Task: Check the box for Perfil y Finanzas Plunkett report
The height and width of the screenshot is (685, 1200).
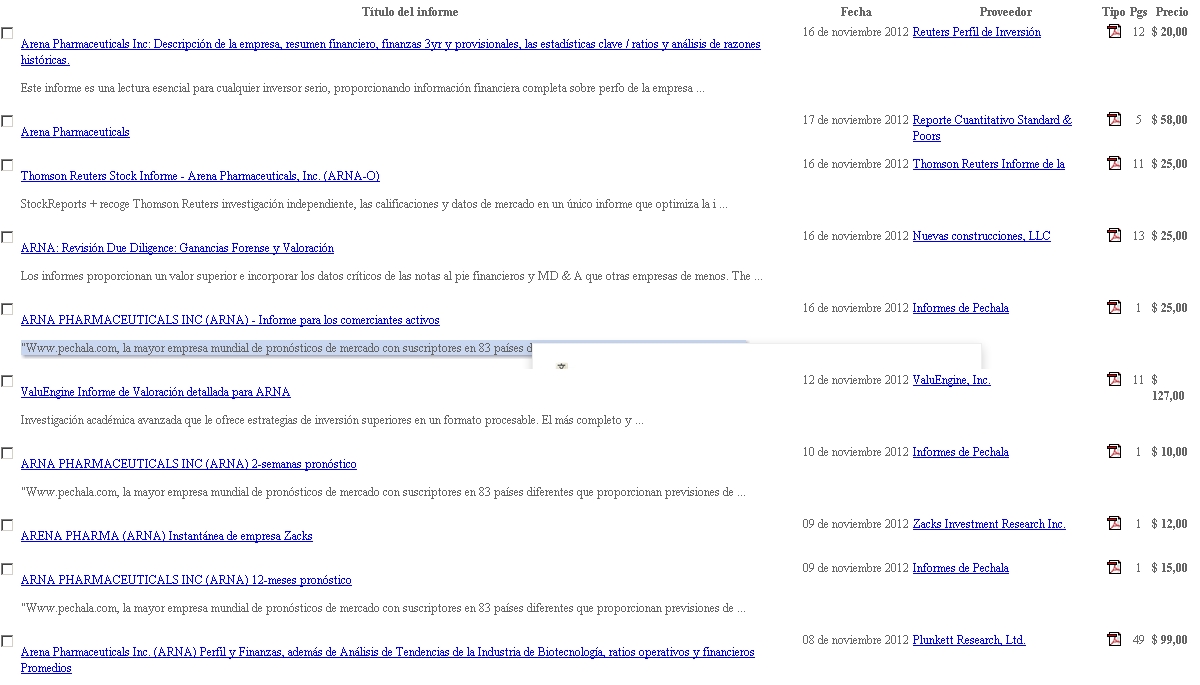Action: [7, 641]
